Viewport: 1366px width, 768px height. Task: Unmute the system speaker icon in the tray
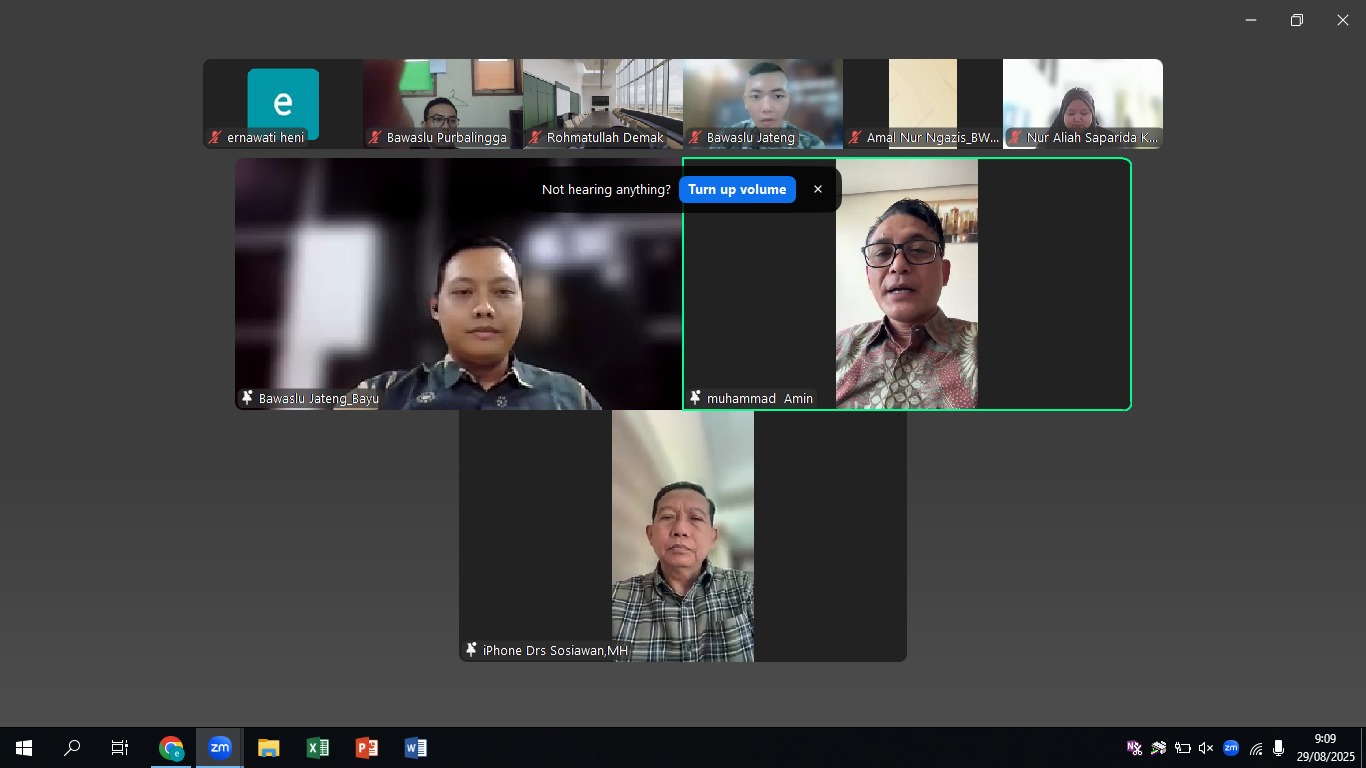(1205, 747)
